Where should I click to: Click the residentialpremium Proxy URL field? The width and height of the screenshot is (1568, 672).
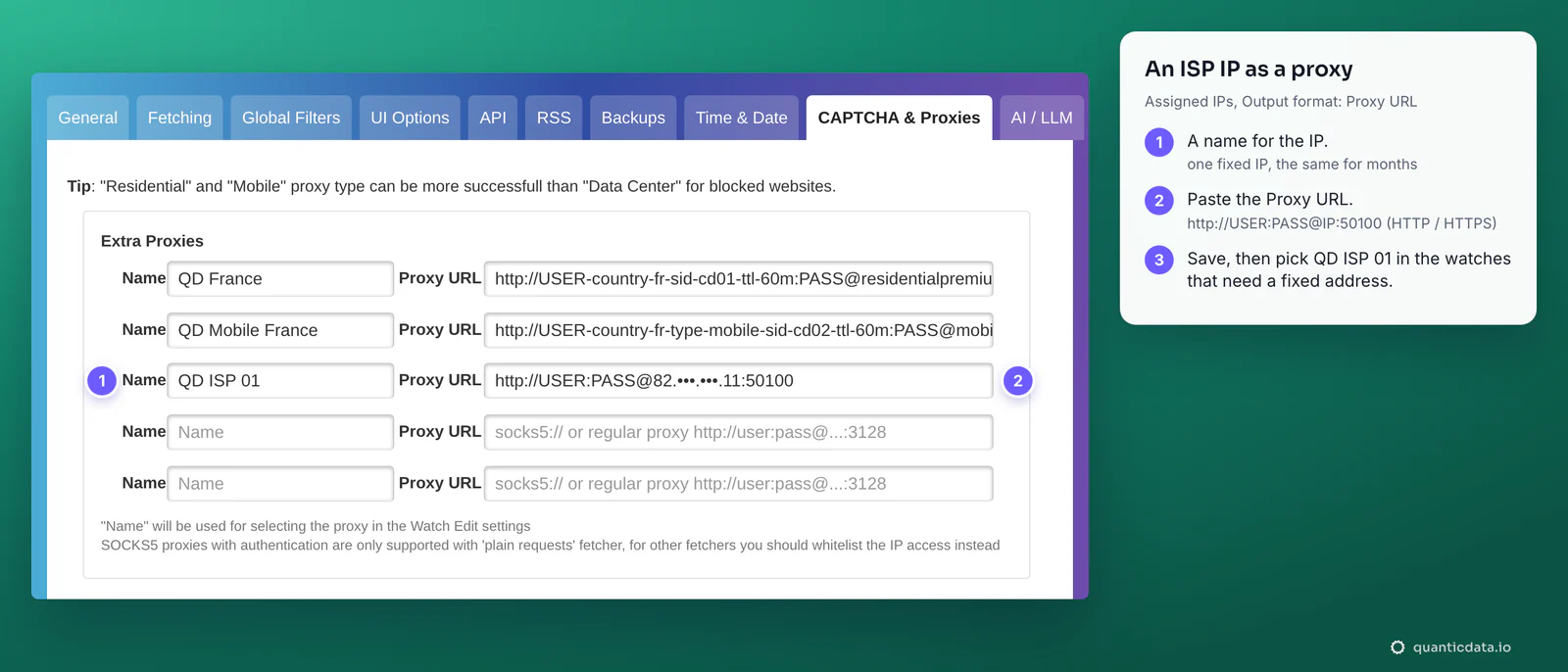pyautogui.click(x=739, y=278)
